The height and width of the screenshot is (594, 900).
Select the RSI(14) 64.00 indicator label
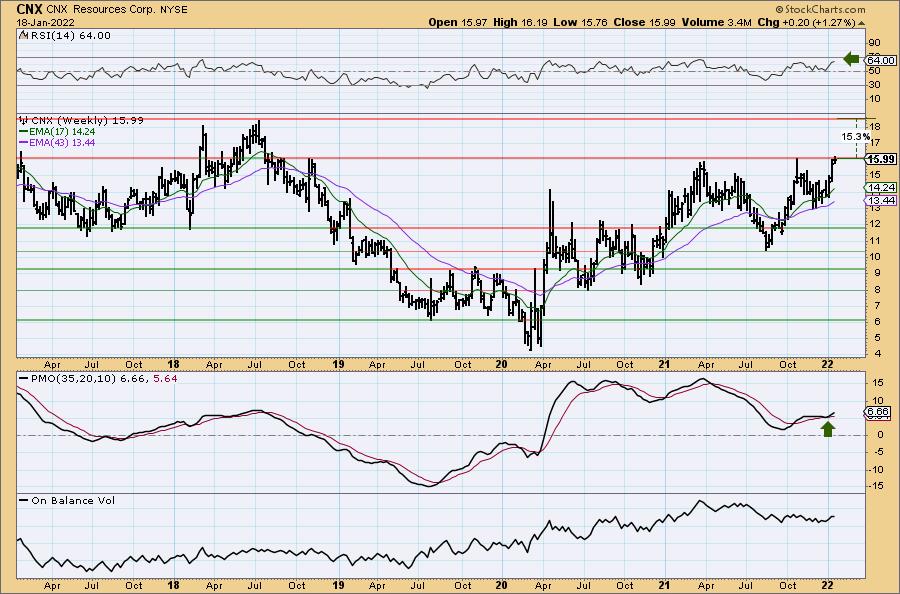69,35
